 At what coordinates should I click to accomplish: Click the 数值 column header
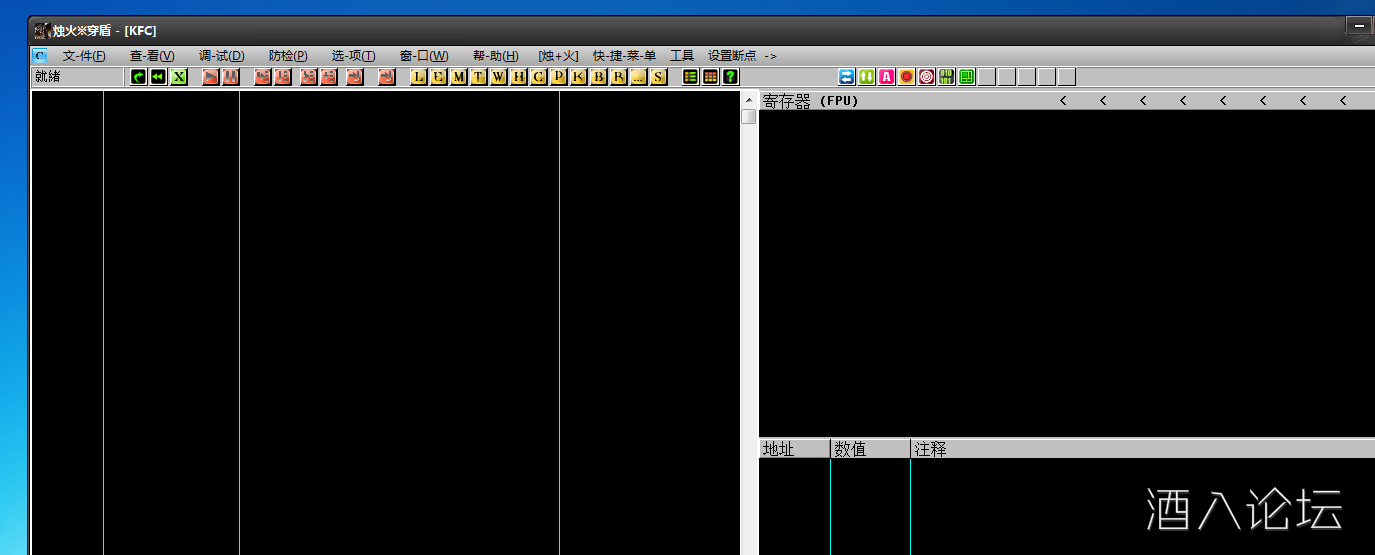click(870, 449)
